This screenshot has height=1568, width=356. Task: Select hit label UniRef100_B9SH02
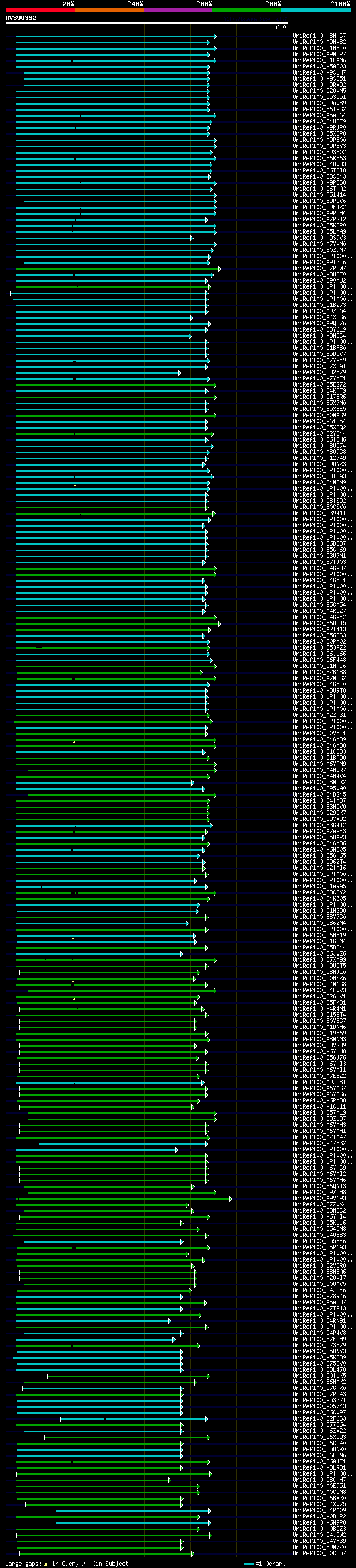(319, 152)
